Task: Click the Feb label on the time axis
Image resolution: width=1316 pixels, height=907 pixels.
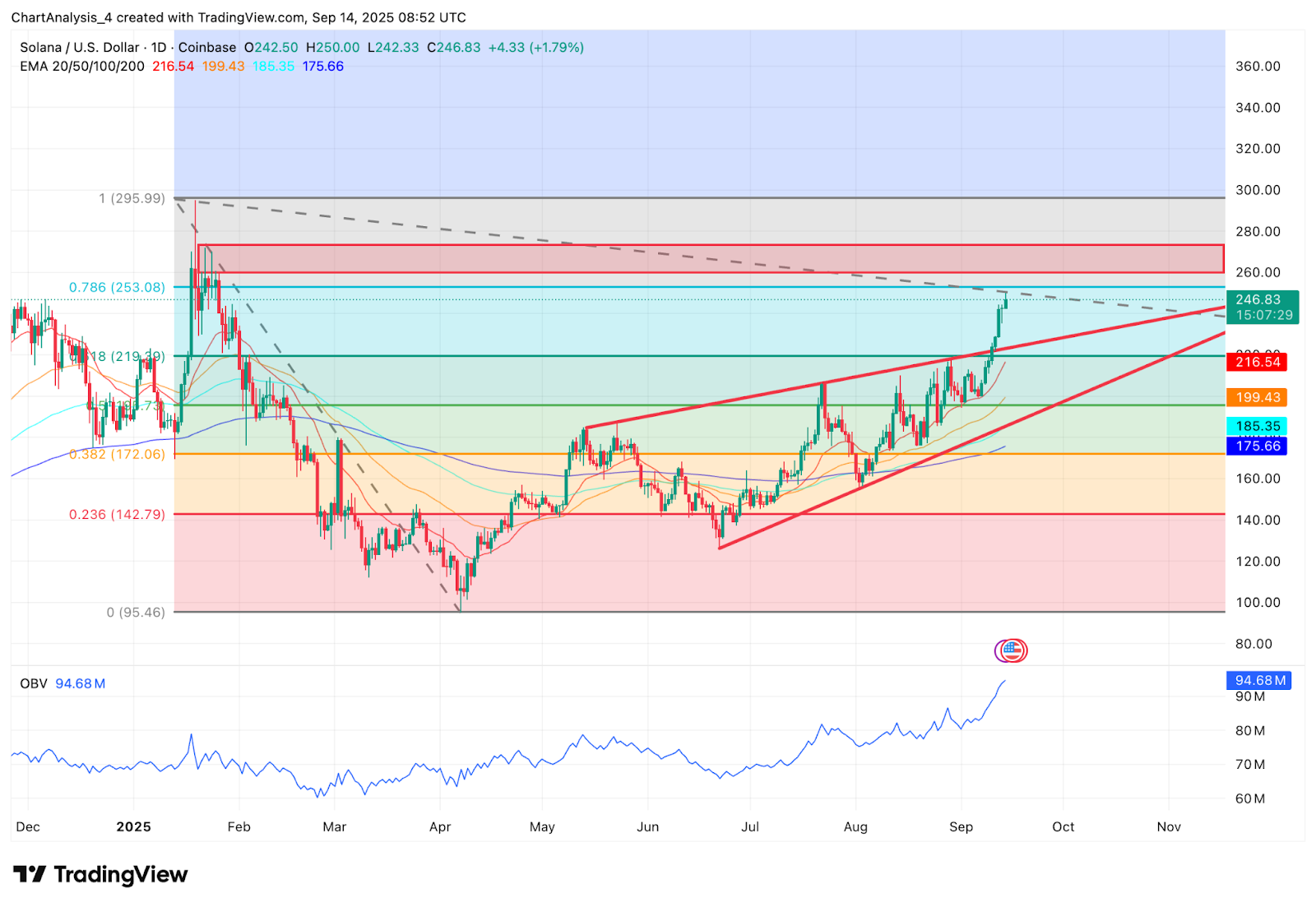Action: click(x=239, y=827)
